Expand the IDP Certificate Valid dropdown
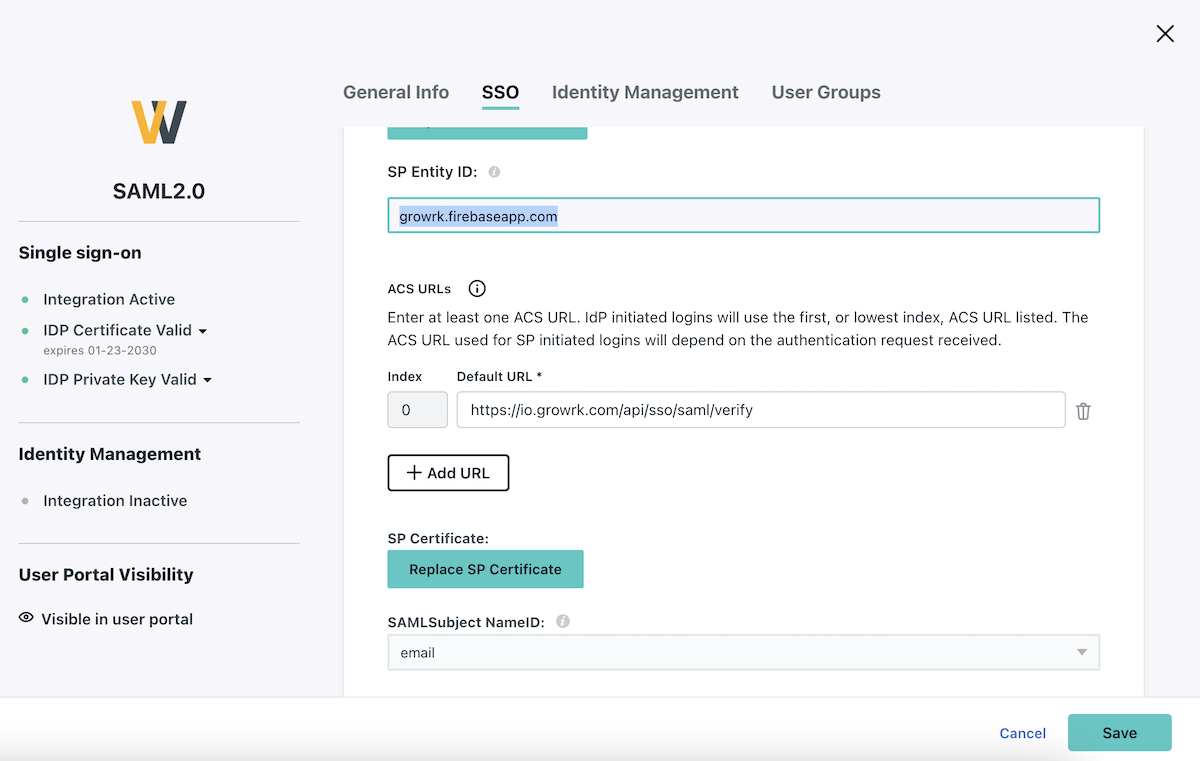Image resolution: width=1200 pixels, height=761 pixels. pyautogui.click(x=203, y=331)
